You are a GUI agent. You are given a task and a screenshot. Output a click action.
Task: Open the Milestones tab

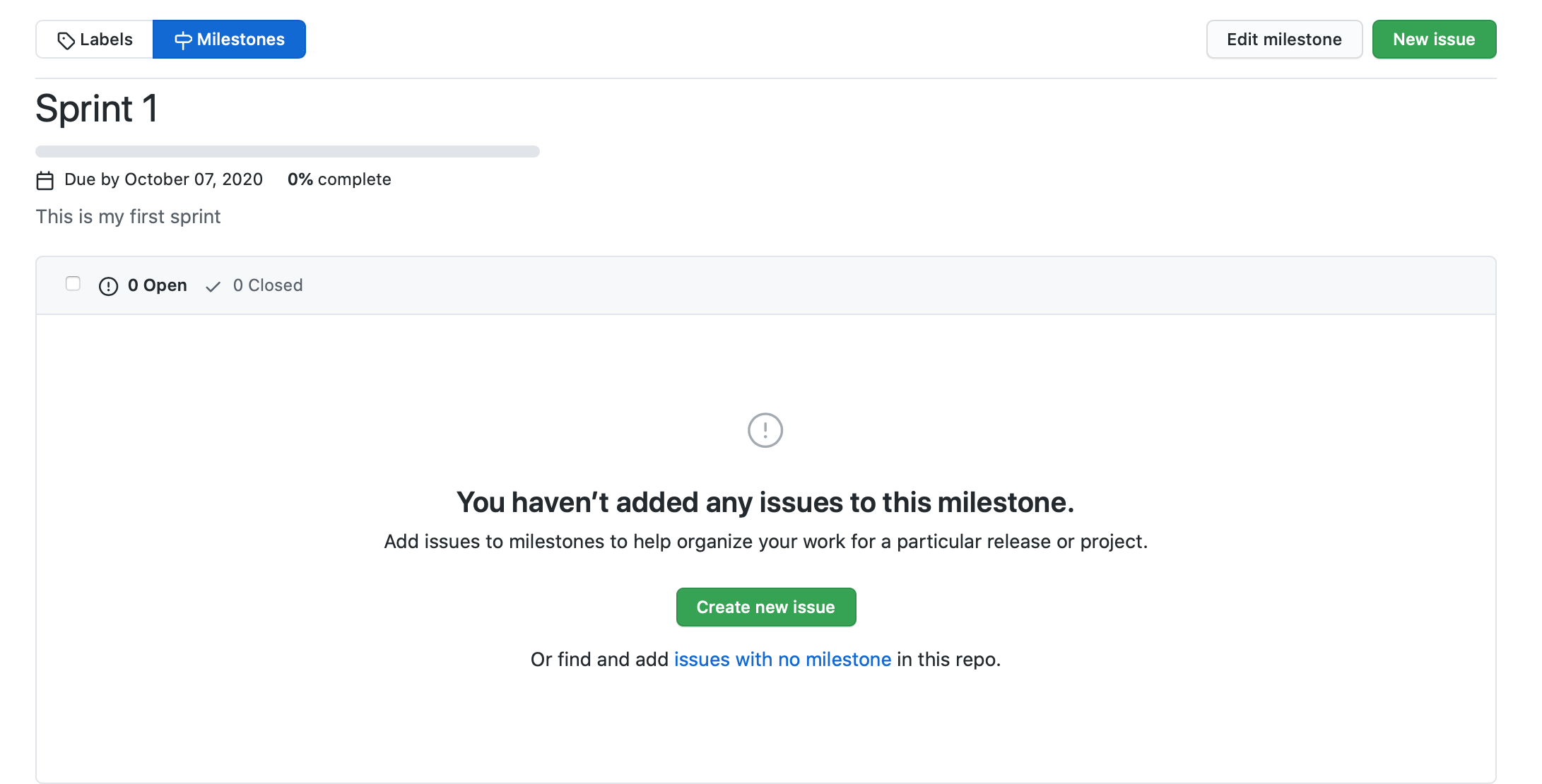(x=229, y=40)
